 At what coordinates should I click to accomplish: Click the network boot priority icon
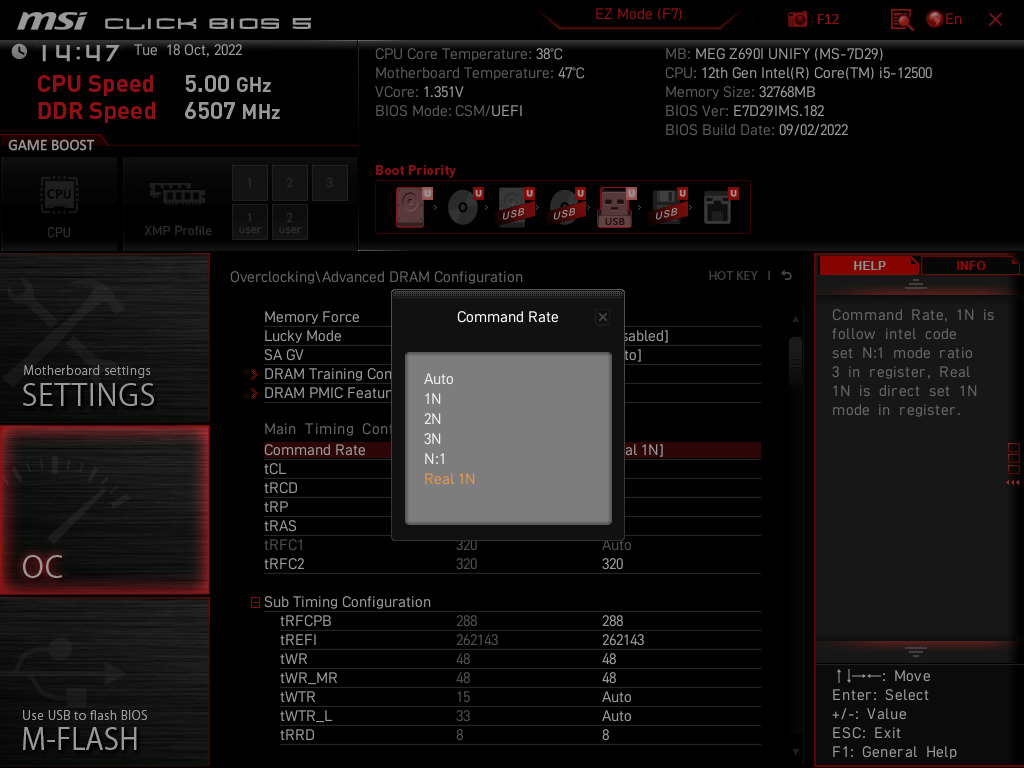coord(720,207)
